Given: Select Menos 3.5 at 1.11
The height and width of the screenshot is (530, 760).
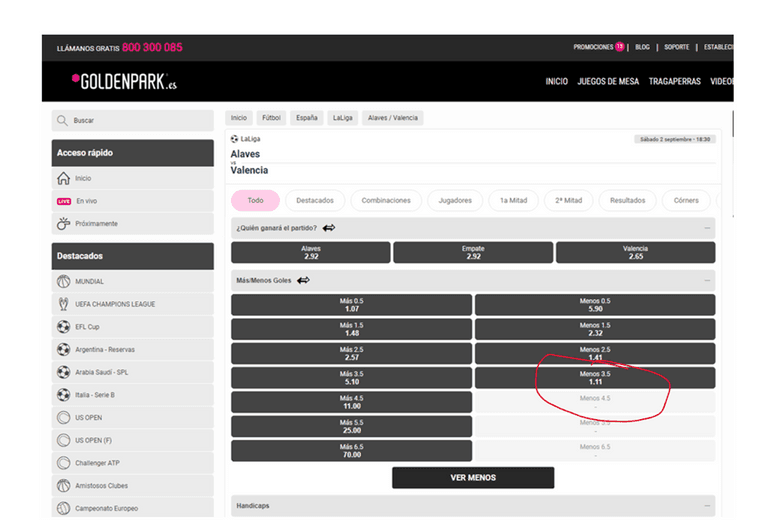Looking at the screenshot, I should [x=595, y=378].
